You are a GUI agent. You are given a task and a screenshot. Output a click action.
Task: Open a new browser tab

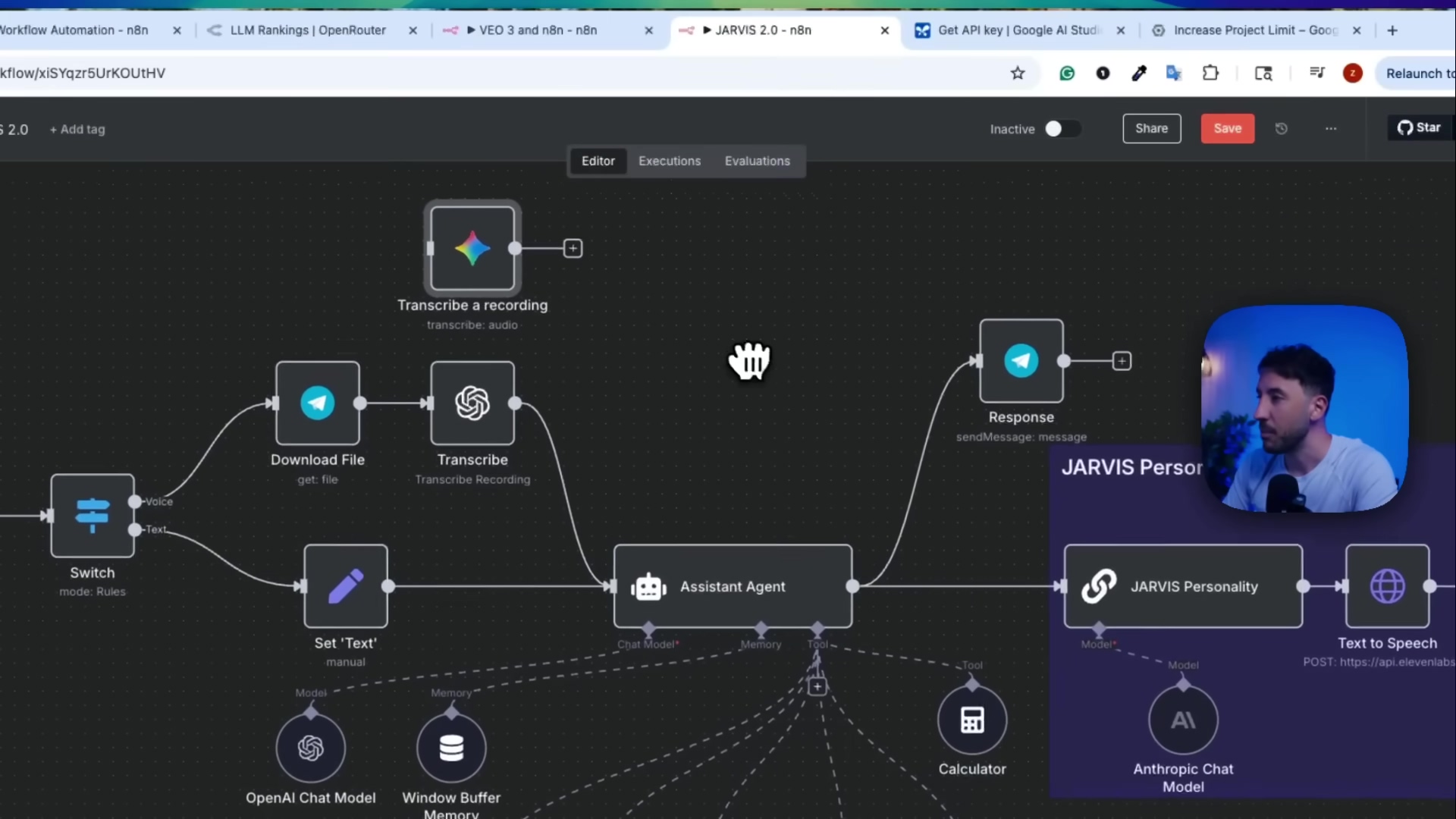pyautogui.click(x=1392, y=30)
